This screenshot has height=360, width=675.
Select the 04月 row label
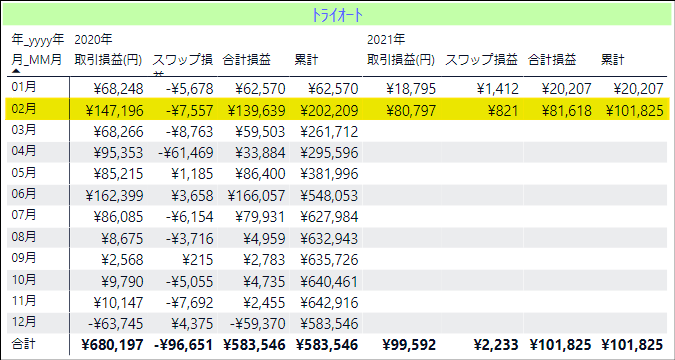[x=24, y=151]
